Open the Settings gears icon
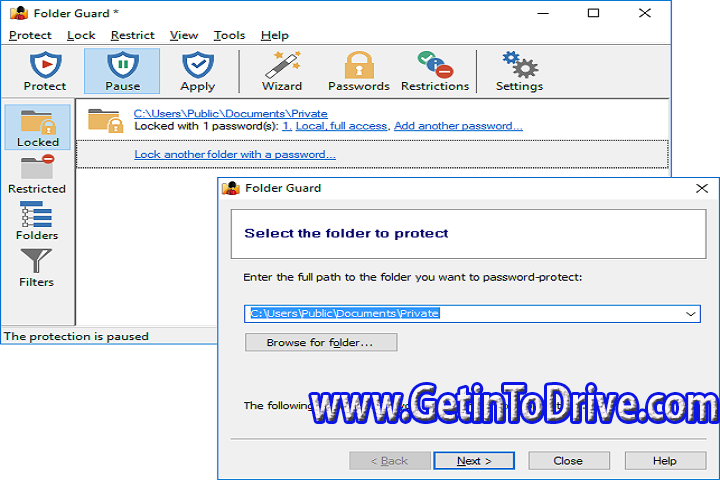This screenshot has height=480, width=720. click(519, 71)
